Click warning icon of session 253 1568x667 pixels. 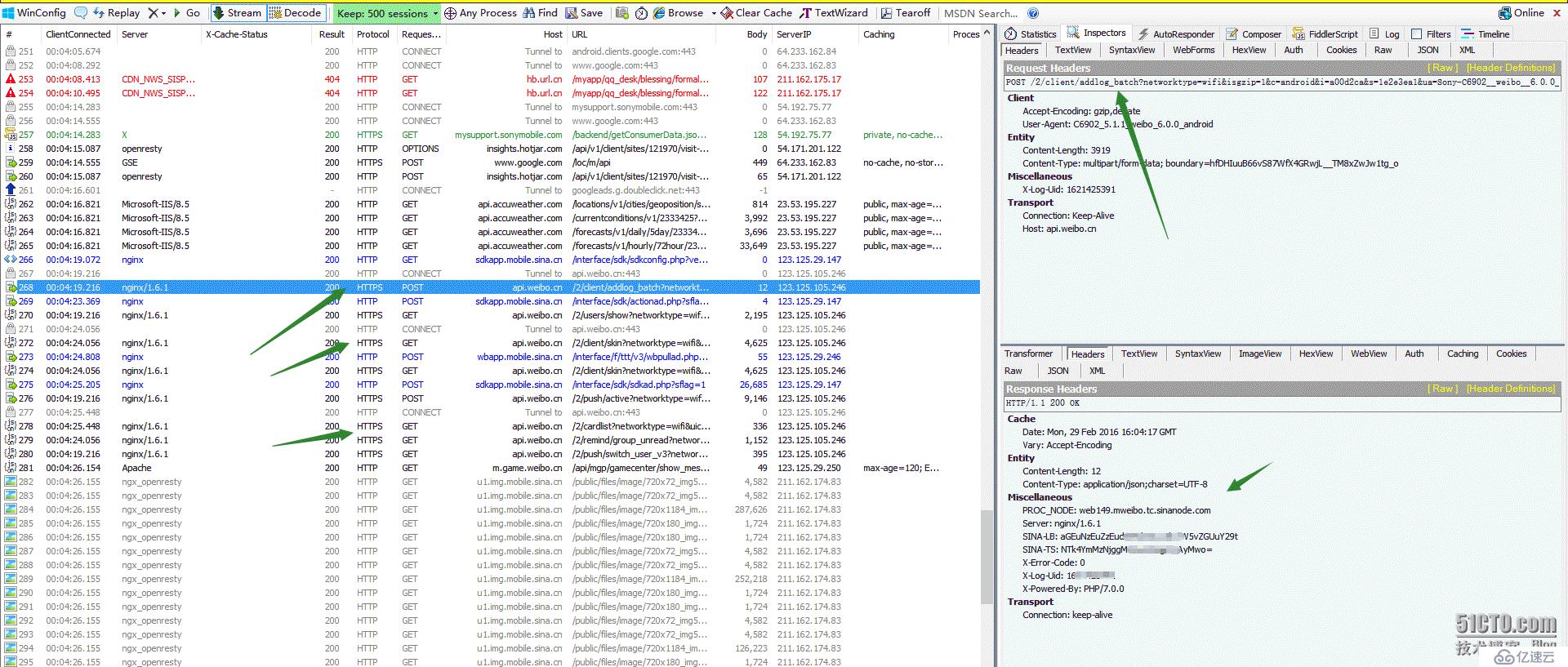point(11,79)
